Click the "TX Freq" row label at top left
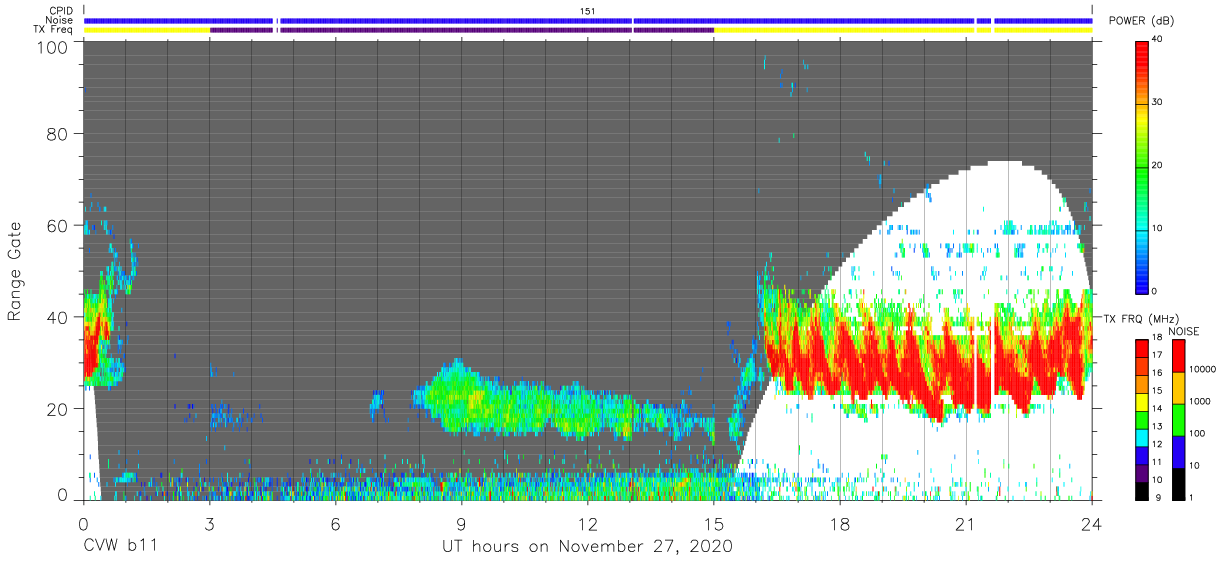Screen dimensions: 1228x567 (x=54, y=30)
